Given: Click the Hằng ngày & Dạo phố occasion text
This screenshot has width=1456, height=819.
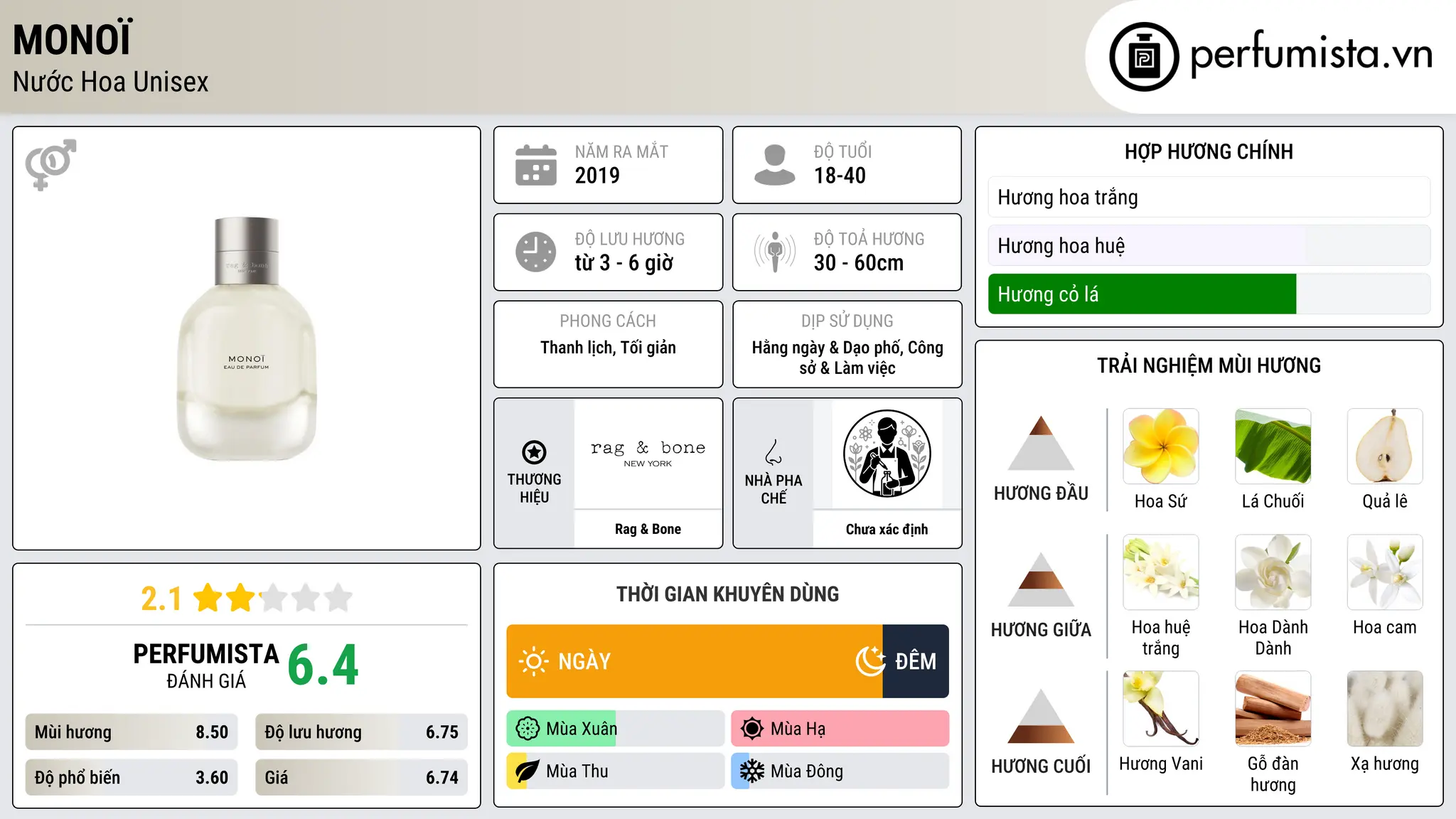Looking at the screenshot, I should pyautogui.click(x=847, y=358).
